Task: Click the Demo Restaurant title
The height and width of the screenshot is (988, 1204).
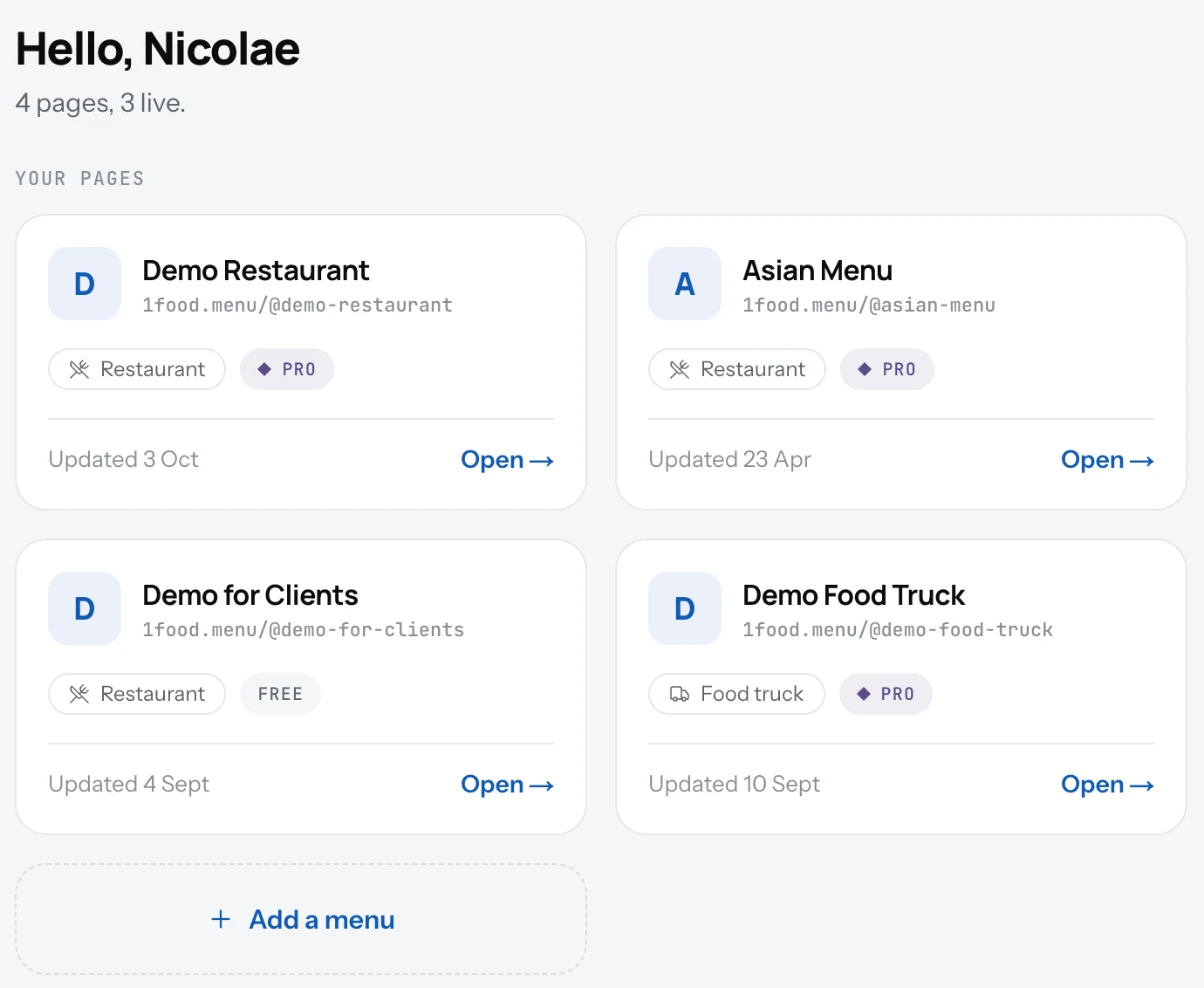Action: (x=256, y=270)
